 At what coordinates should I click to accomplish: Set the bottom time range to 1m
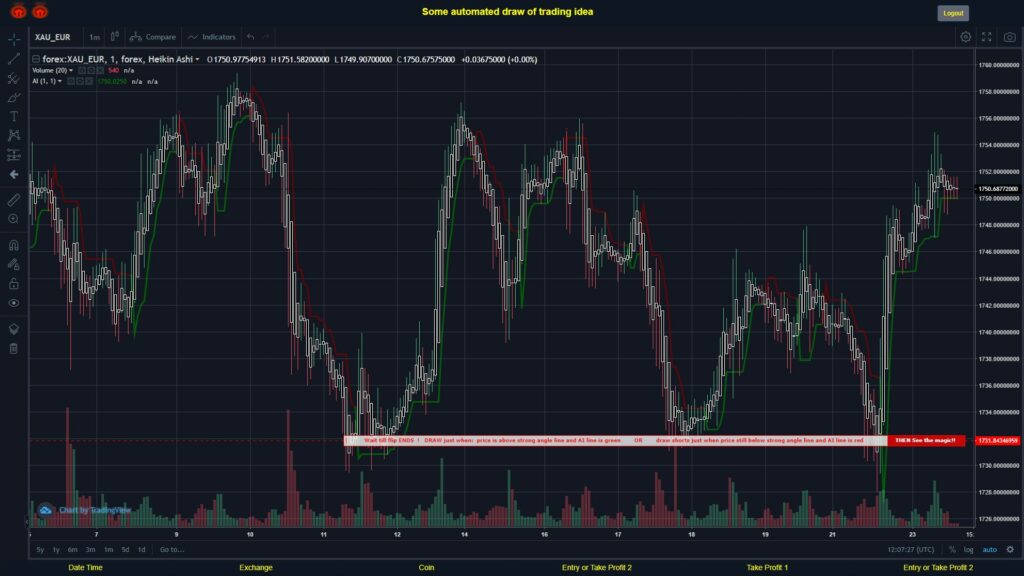click(x=108, y=550)
